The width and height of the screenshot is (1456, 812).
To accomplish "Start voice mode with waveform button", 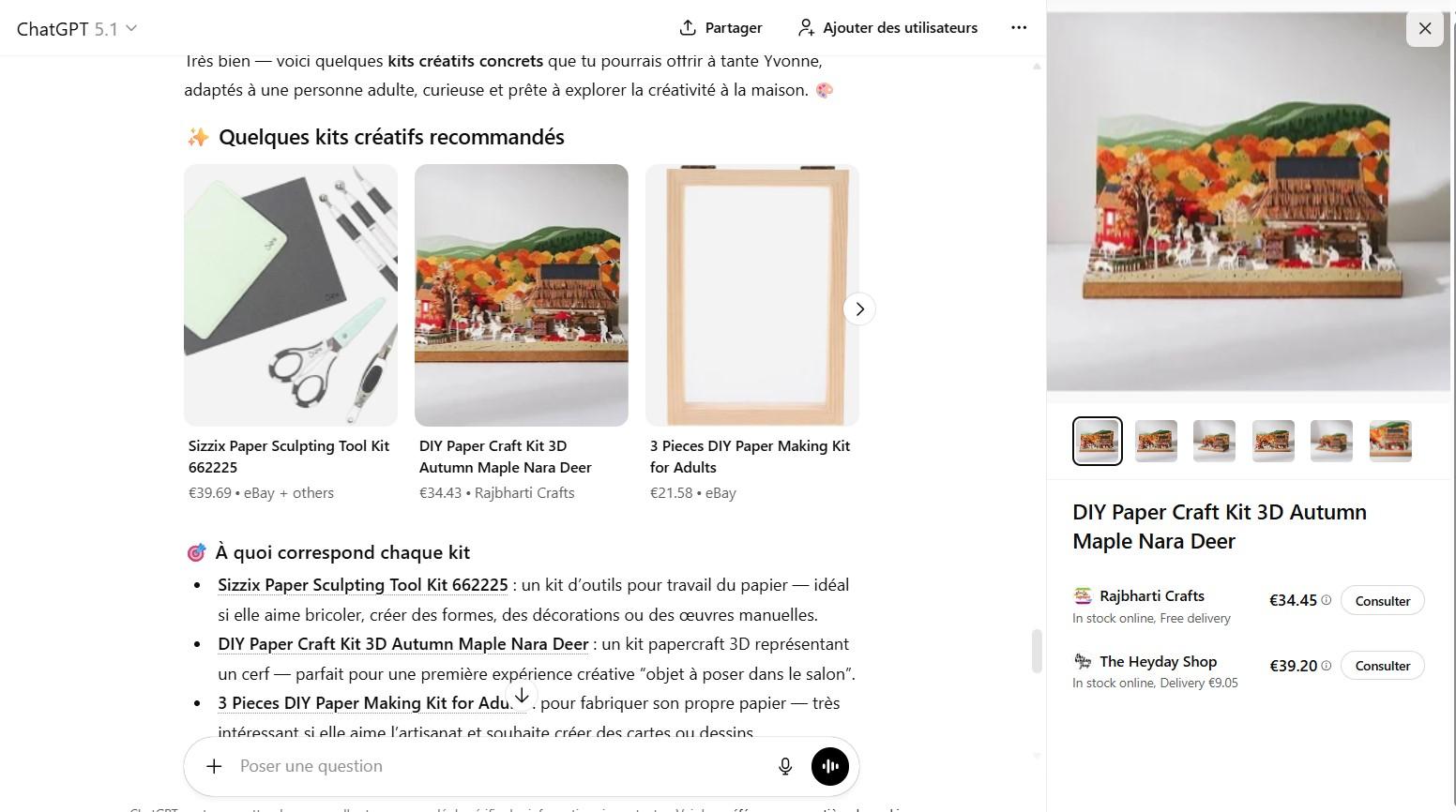I will coord(830,766).
